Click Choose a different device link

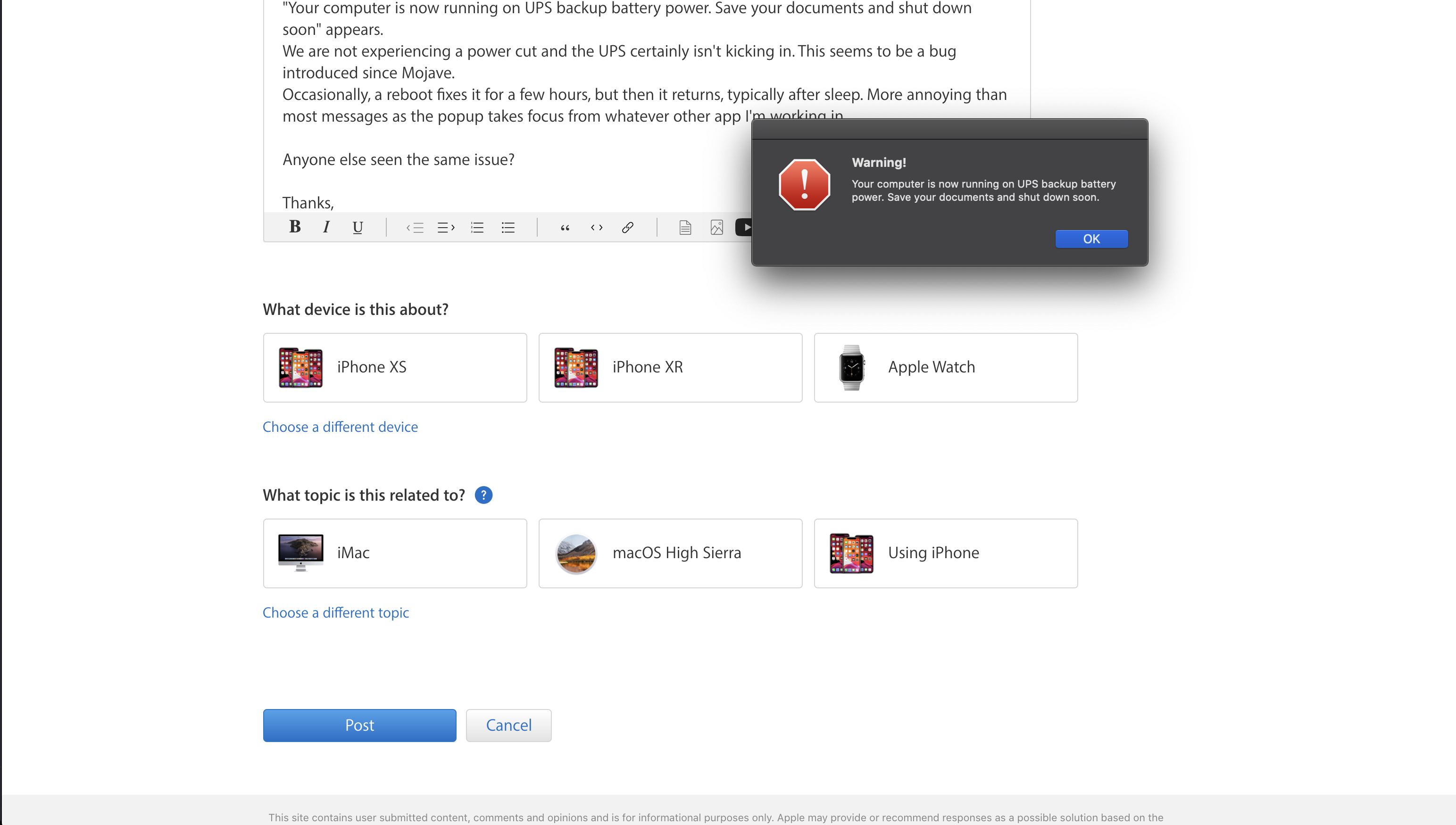point(340,427)
